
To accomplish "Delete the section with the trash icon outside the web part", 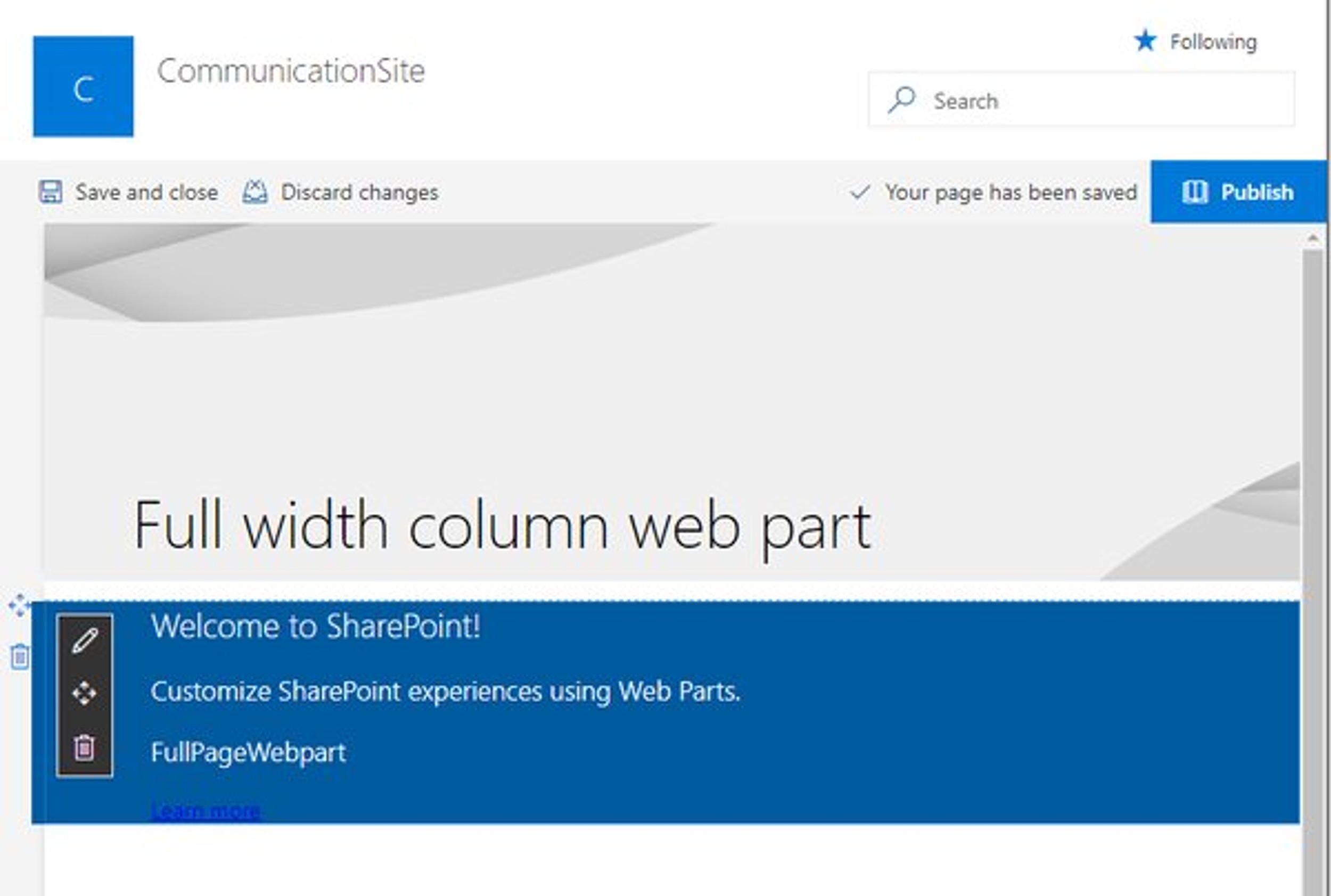I will [20, 656].
